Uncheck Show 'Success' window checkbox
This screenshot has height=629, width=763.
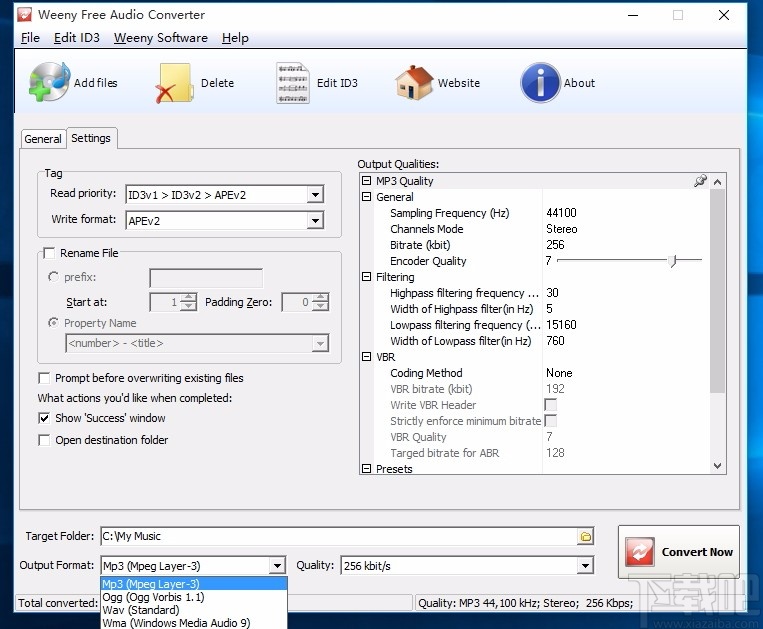44,418
